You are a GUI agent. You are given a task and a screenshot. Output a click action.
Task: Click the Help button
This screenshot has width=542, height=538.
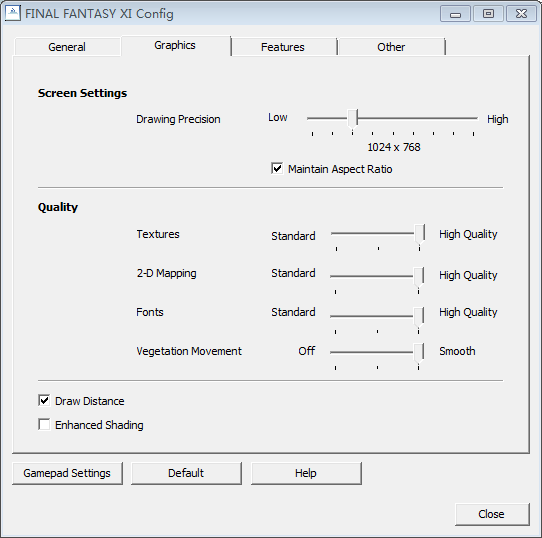[306, 473]
